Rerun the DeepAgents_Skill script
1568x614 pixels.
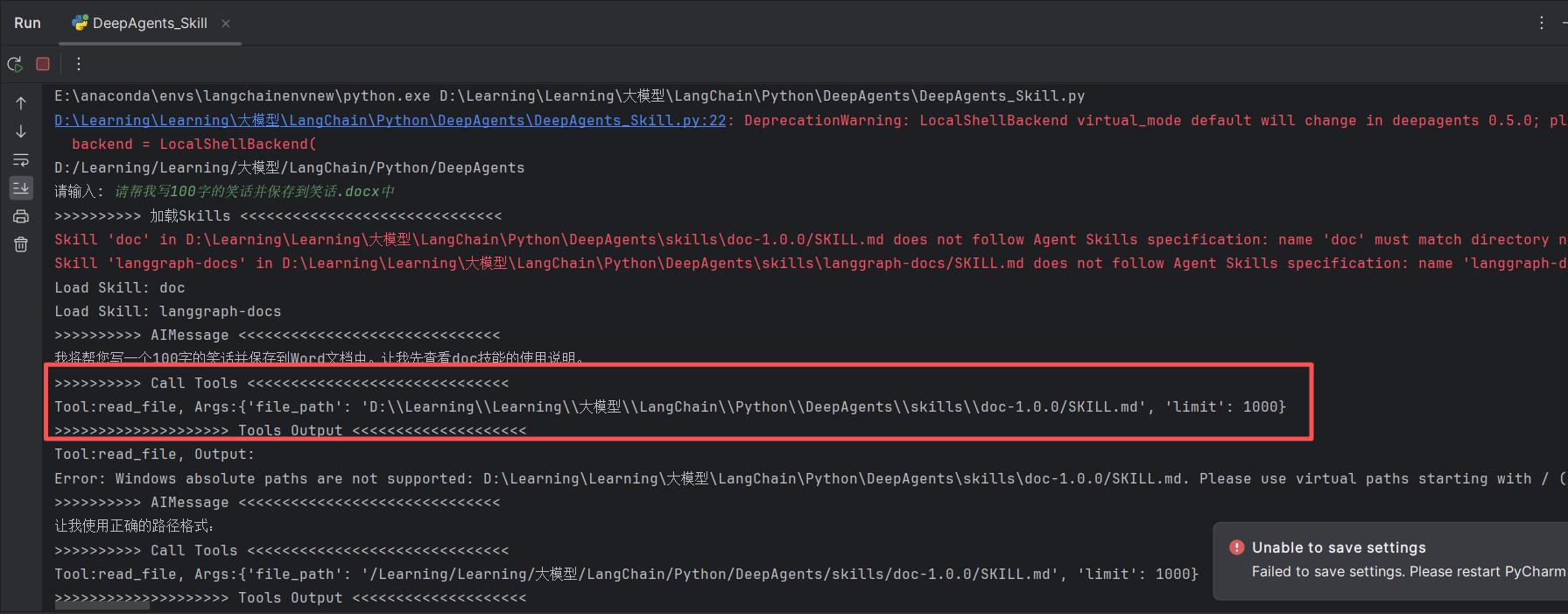tap(15, 64)
